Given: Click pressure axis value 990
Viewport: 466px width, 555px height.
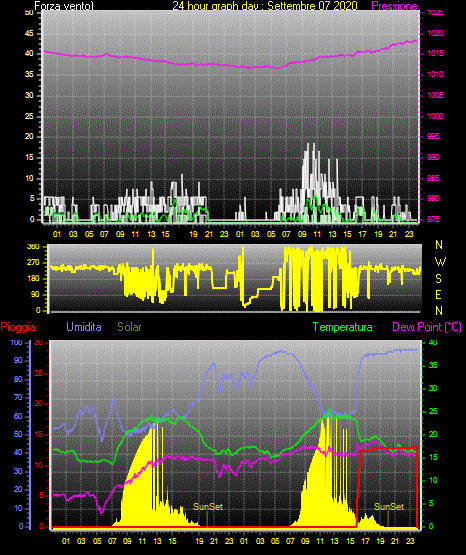Looking at the screenshot, I should coord(433,157).
